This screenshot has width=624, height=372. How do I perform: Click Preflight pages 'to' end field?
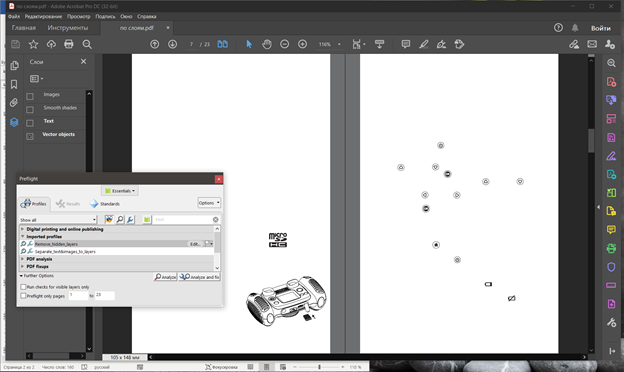(x=105, y=295)
